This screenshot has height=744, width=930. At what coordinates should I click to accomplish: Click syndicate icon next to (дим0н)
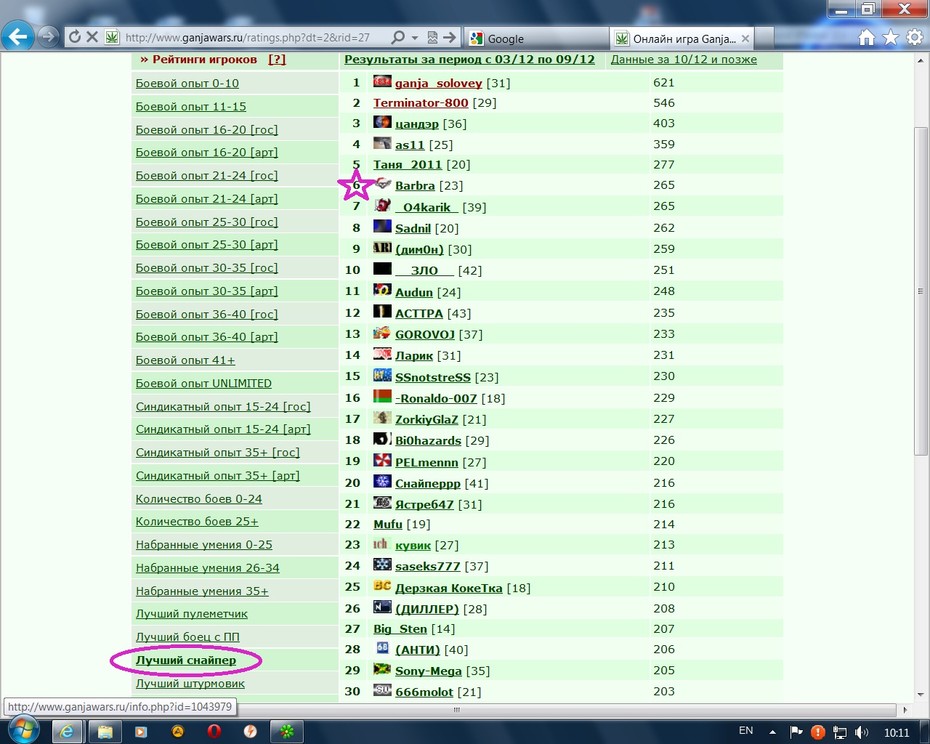coord(382,247)
